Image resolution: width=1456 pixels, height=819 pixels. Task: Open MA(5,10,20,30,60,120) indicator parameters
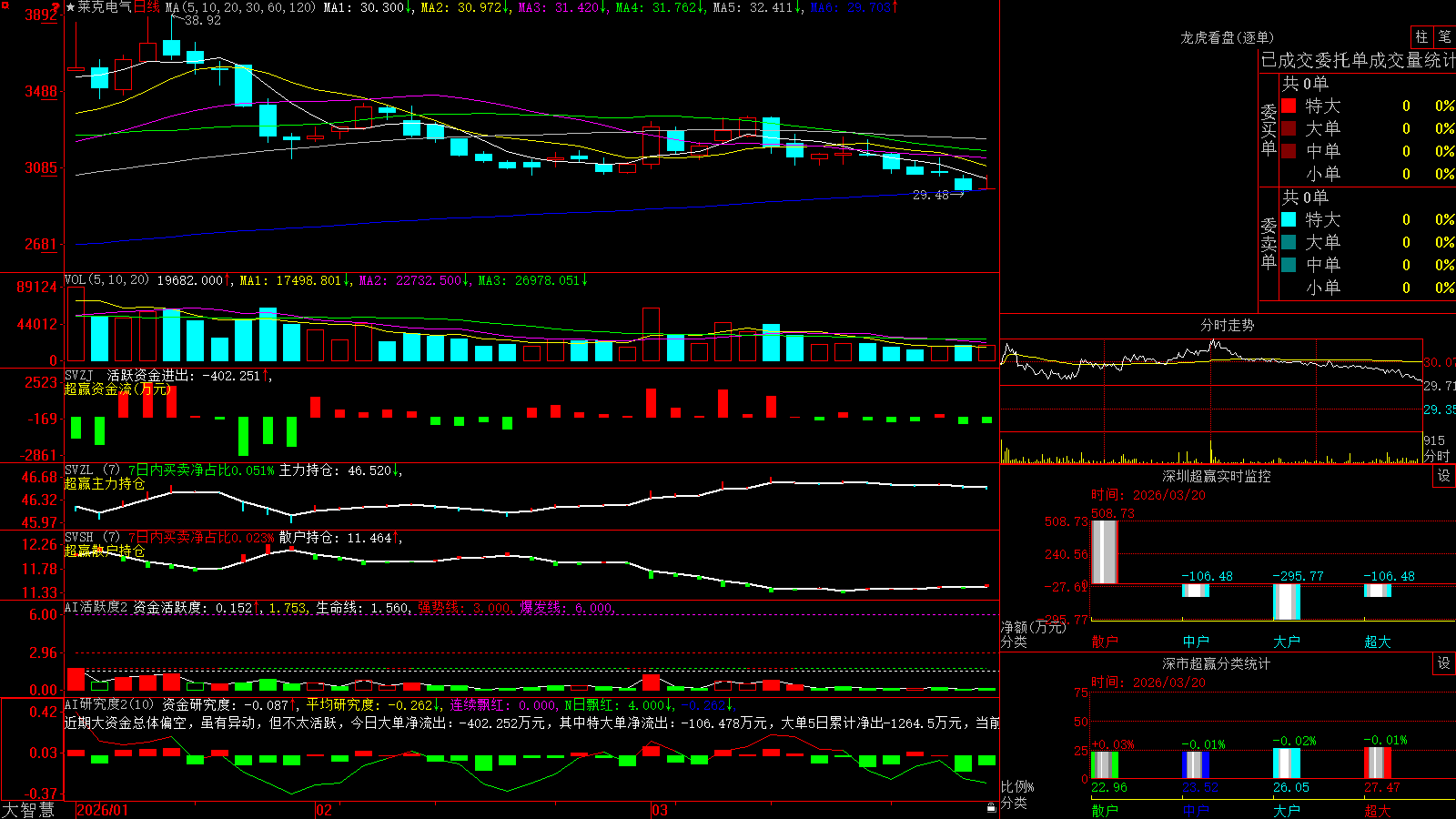tap(240, 7)
